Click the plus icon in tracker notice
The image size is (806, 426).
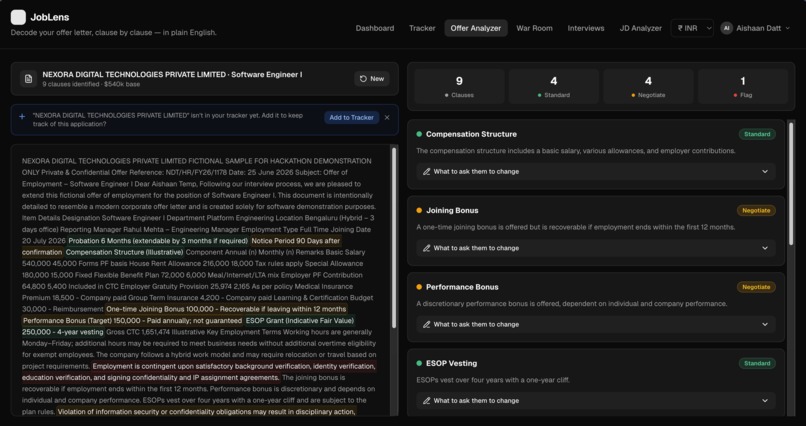tap(22, 117)
